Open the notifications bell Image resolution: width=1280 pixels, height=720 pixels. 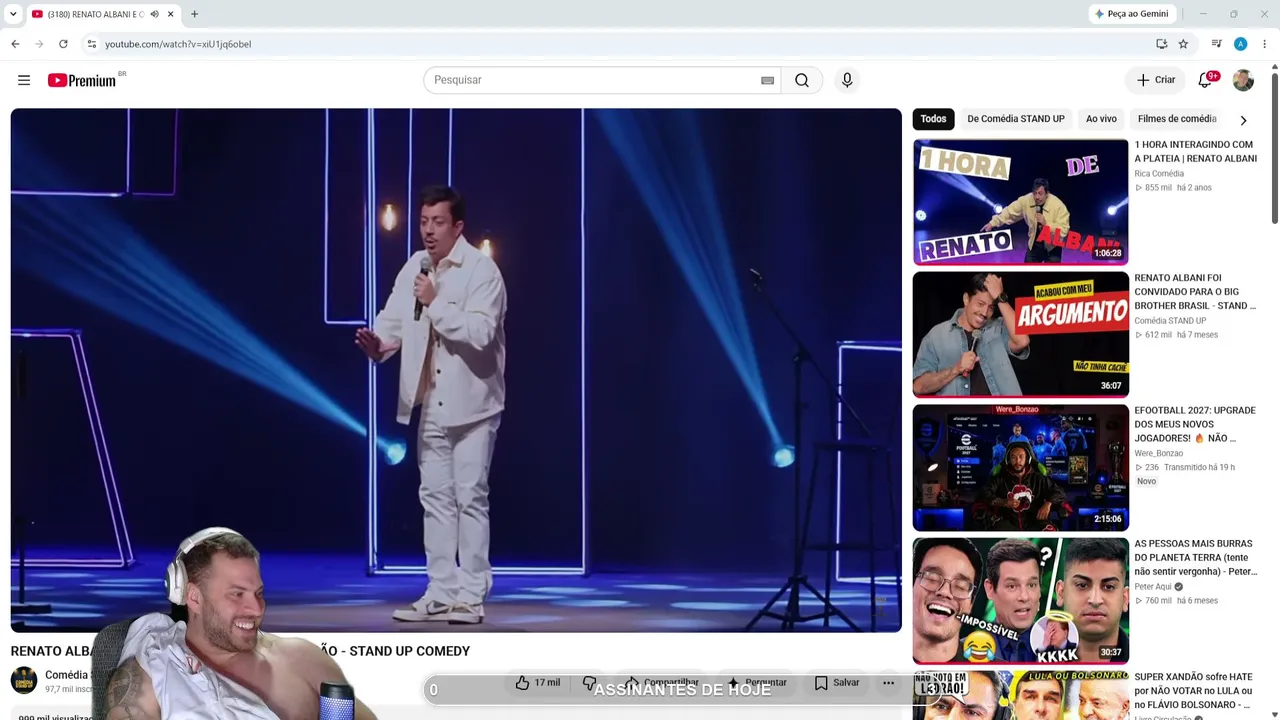(x=1206, y=80)
